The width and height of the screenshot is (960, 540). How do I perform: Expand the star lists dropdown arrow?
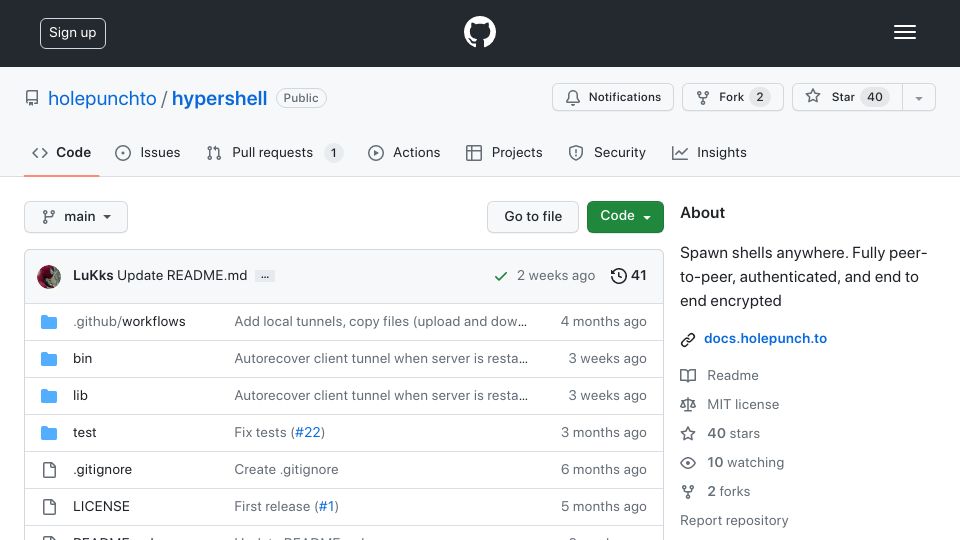tap(919, 97)
